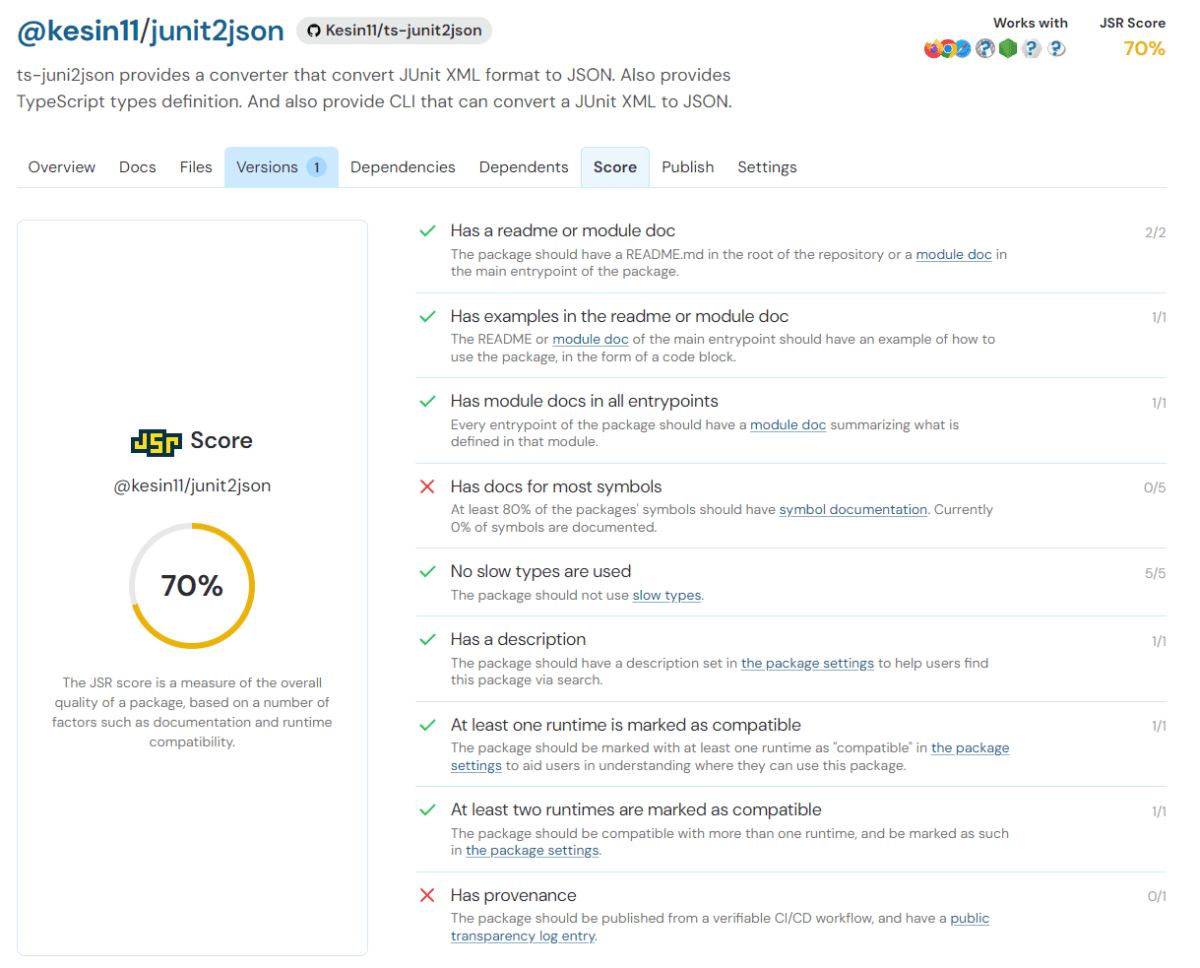The height and width of the screenshot is (968, 1200).
Task: Open the Overview tab
Action: 62,167
